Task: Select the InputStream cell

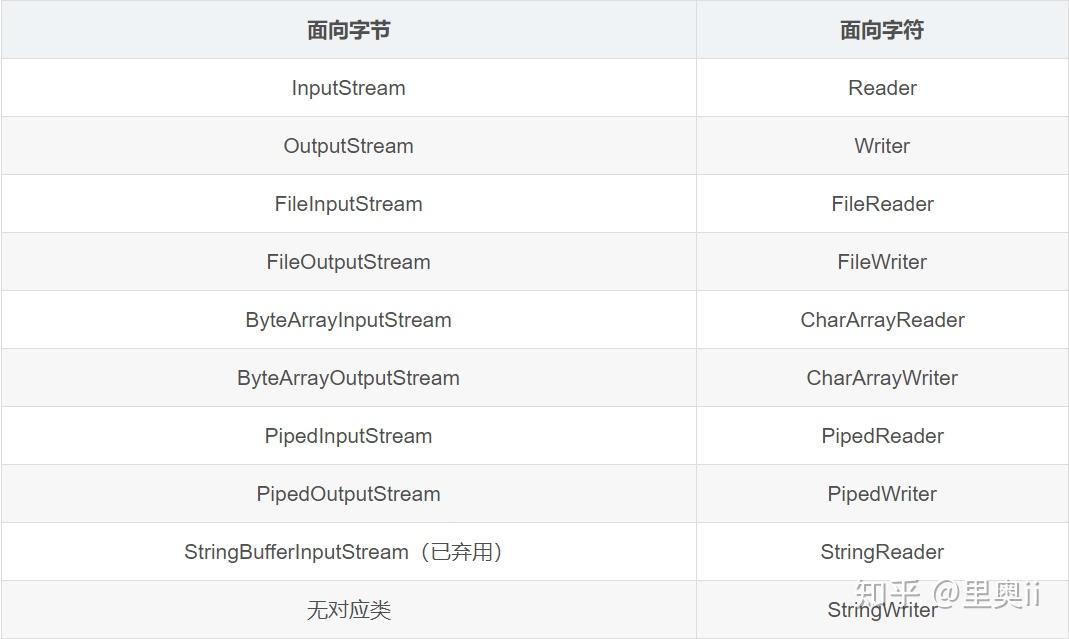Action: [348, 88]
